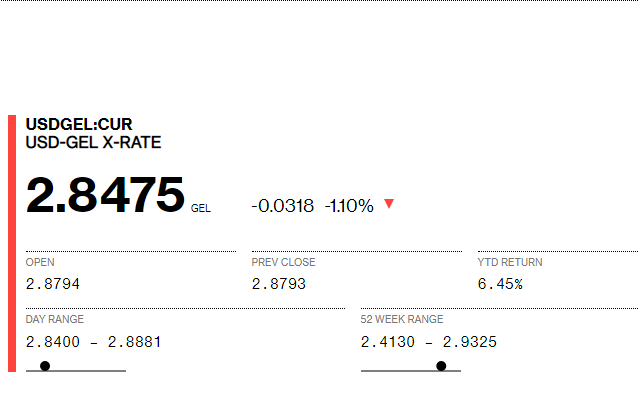The width and height of the screenshot is (638, 395).
Task: Click the USD-GEL X-RATE title
Action: [x=93, y=142]
